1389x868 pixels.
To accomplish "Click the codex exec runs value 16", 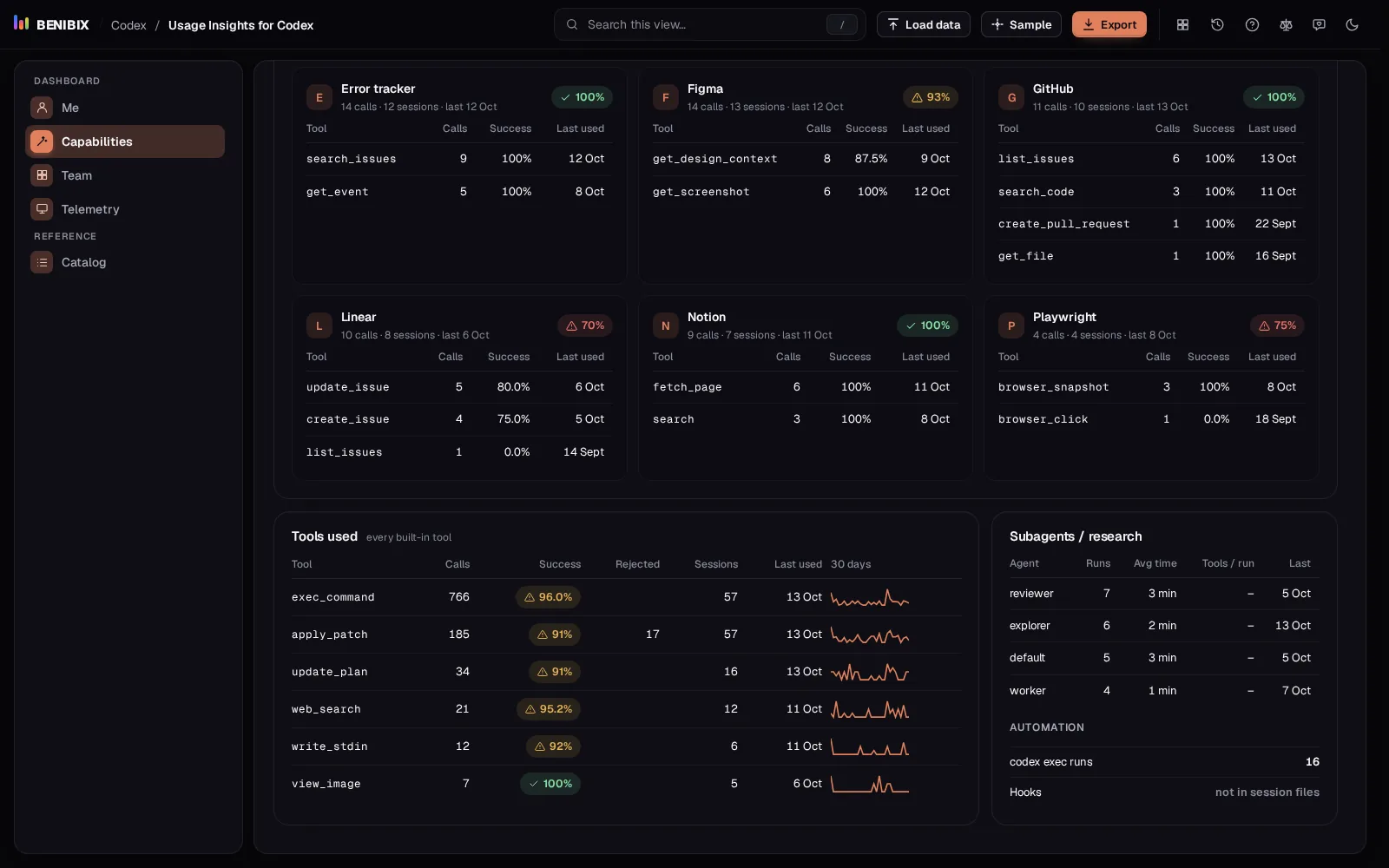I will click(x=1312, y=762).
